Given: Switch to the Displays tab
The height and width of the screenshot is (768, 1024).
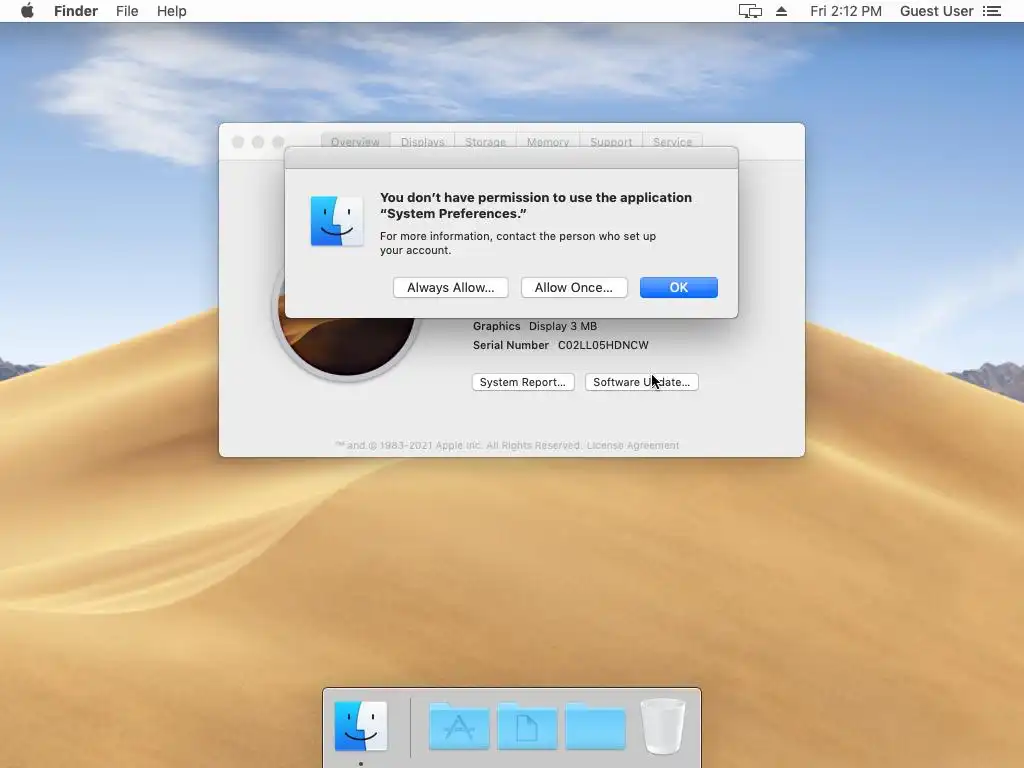Looking at the screenshot, I should 423,141.
